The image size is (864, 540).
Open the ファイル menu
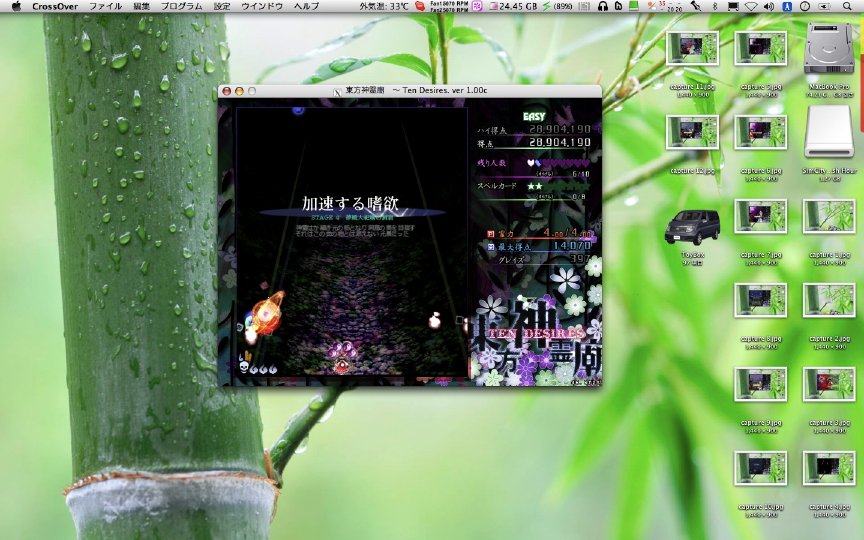(105, 6)
